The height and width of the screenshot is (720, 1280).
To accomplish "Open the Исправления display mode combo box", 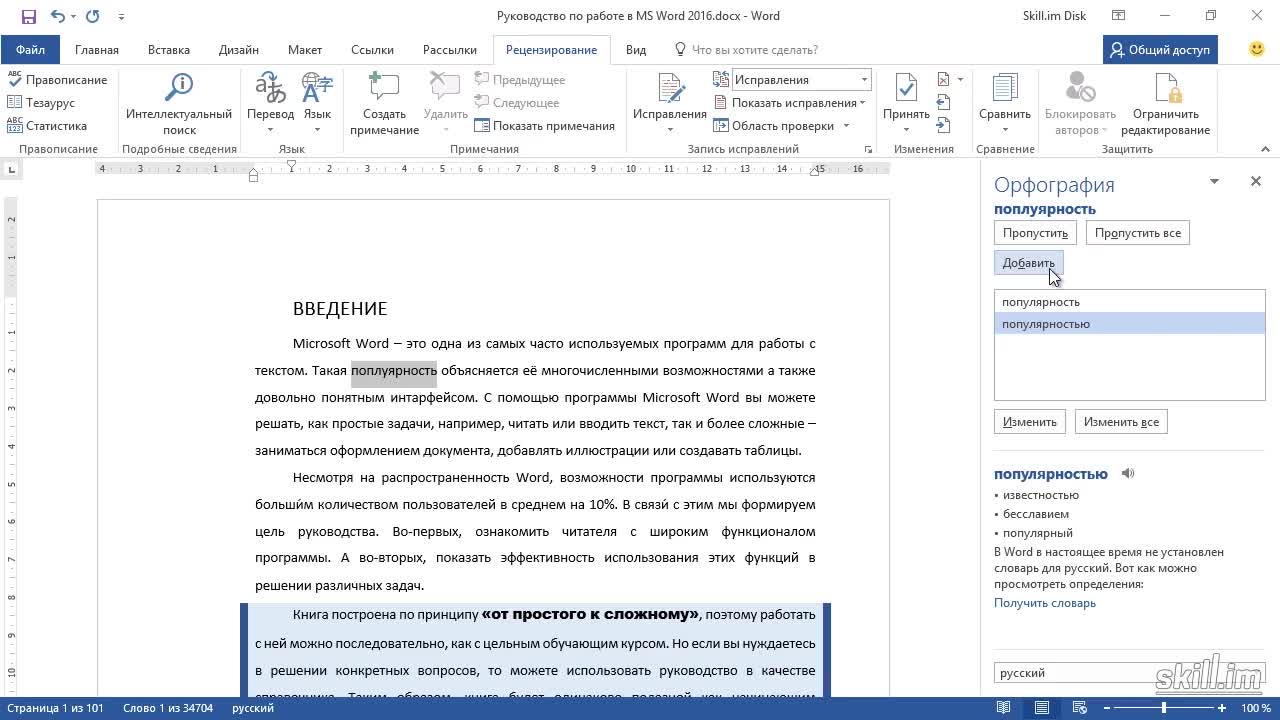I will (802, 80).
